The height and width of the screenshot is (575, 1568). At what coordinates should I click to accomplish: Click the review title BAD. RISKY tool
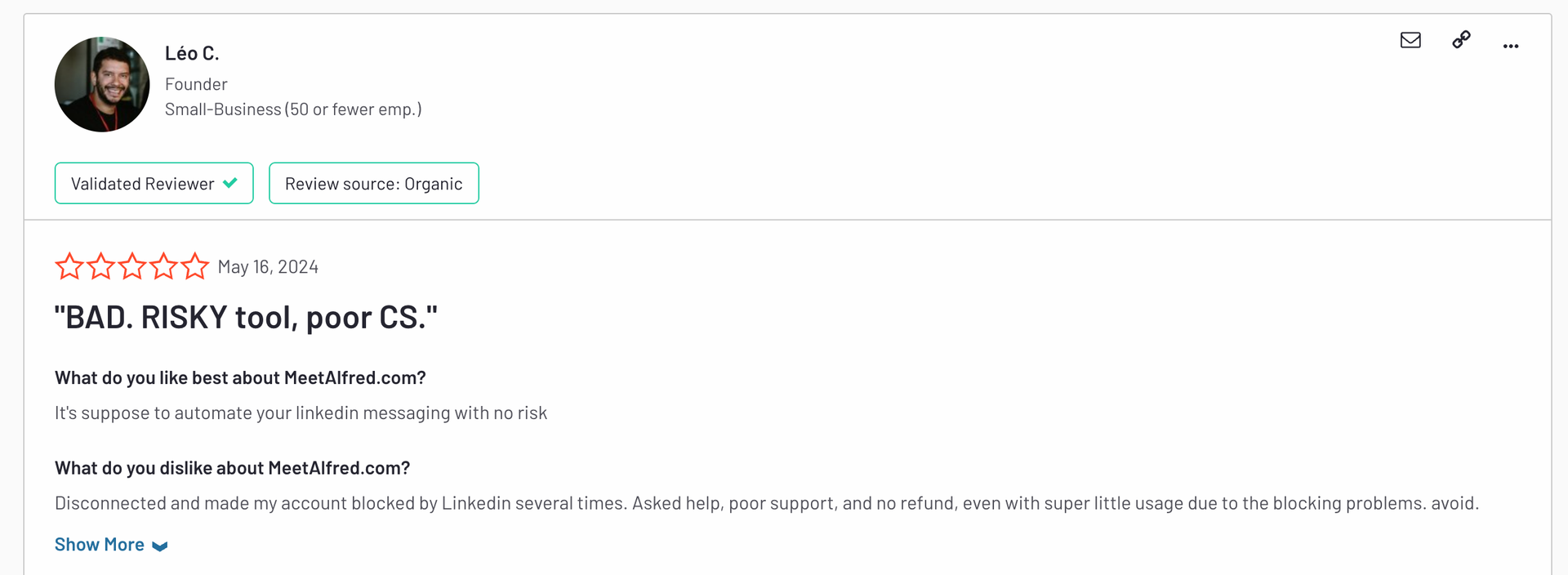(246, 318)
